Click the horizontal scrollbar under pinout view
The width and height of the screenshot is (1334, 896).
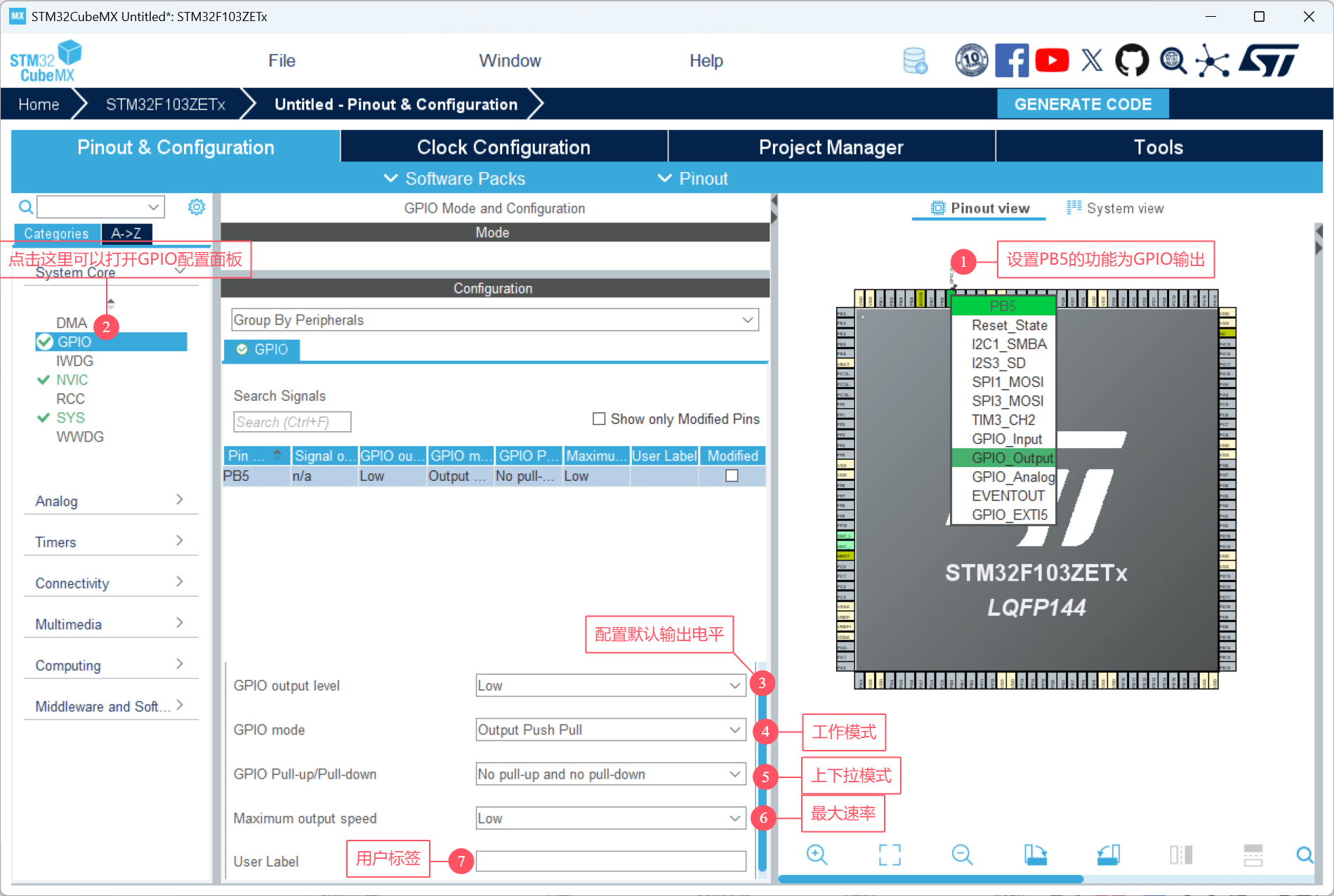coord(930,879)
